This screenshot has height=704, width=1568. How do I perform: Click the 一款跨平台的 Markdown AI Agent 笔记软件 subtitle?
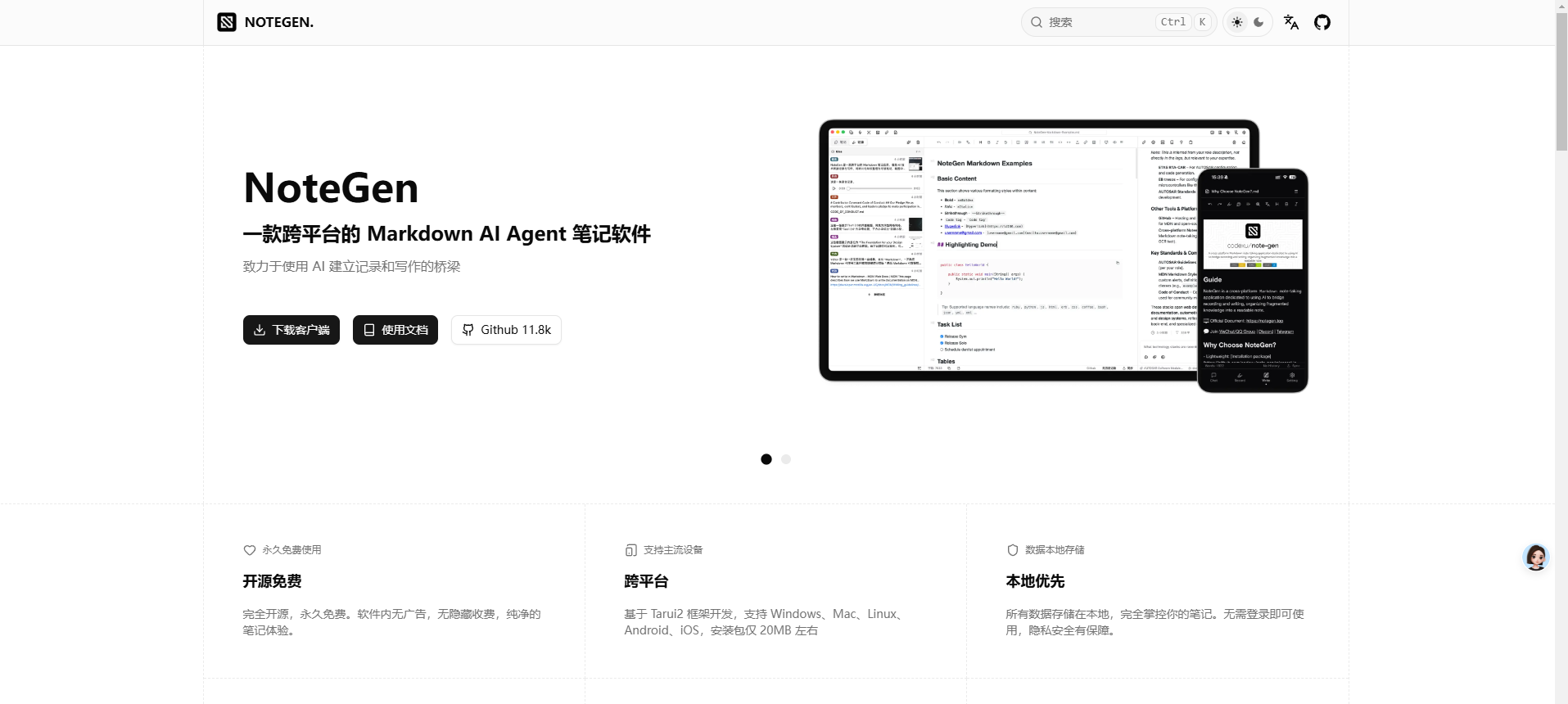[447, 234]
